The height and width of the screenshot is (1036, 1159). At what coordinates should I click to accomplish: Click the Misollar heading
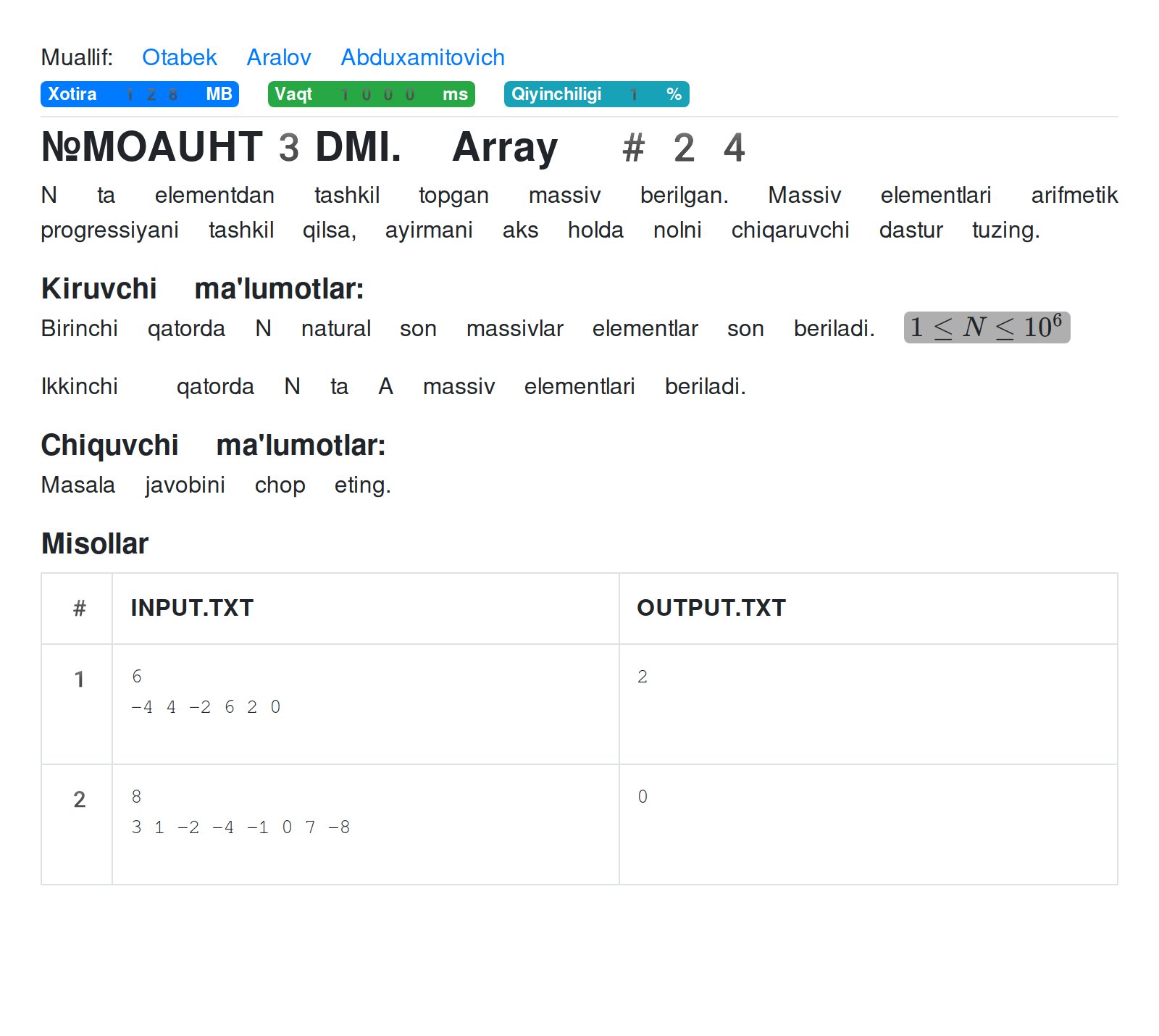tap(95, 543)
